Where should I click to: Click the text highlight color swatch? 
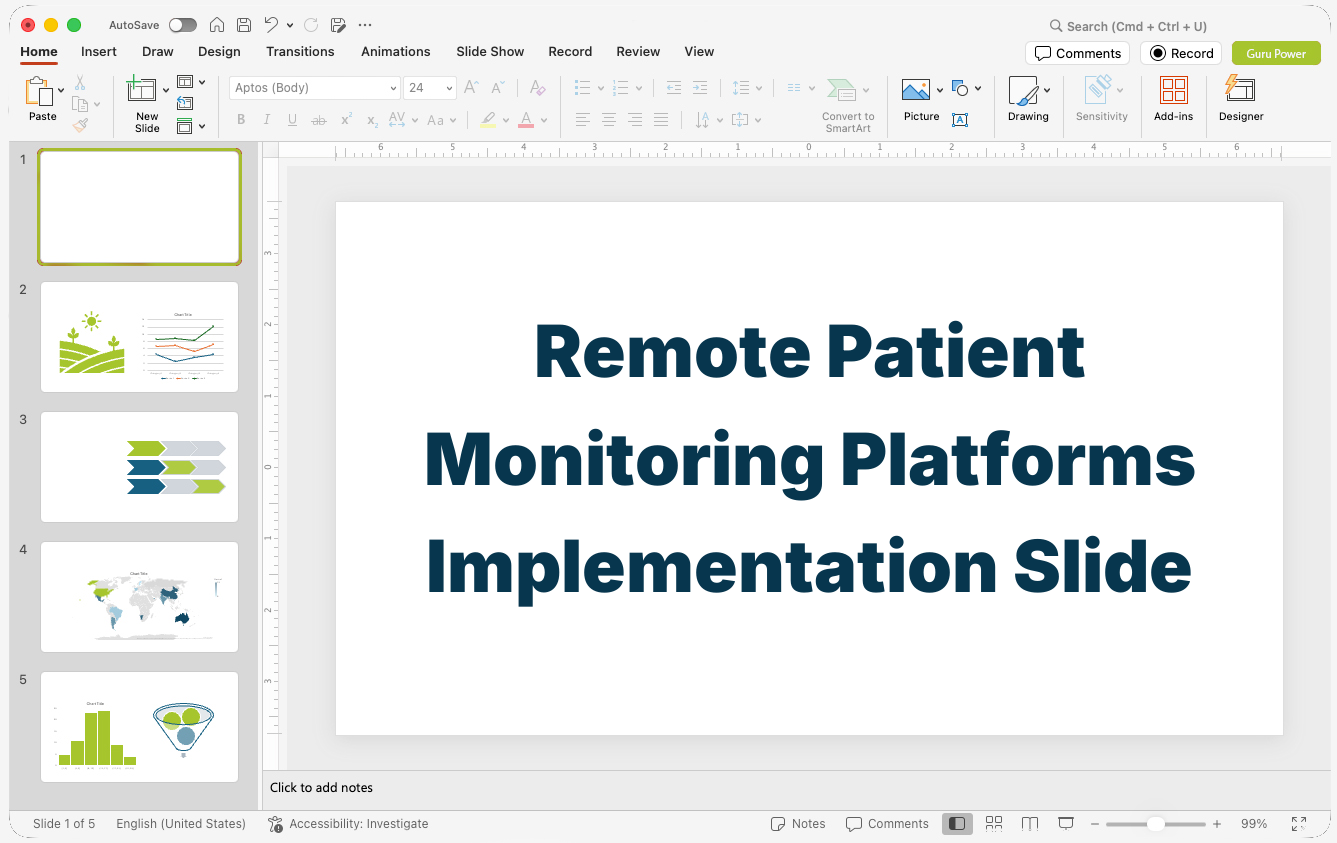[487, 120]
